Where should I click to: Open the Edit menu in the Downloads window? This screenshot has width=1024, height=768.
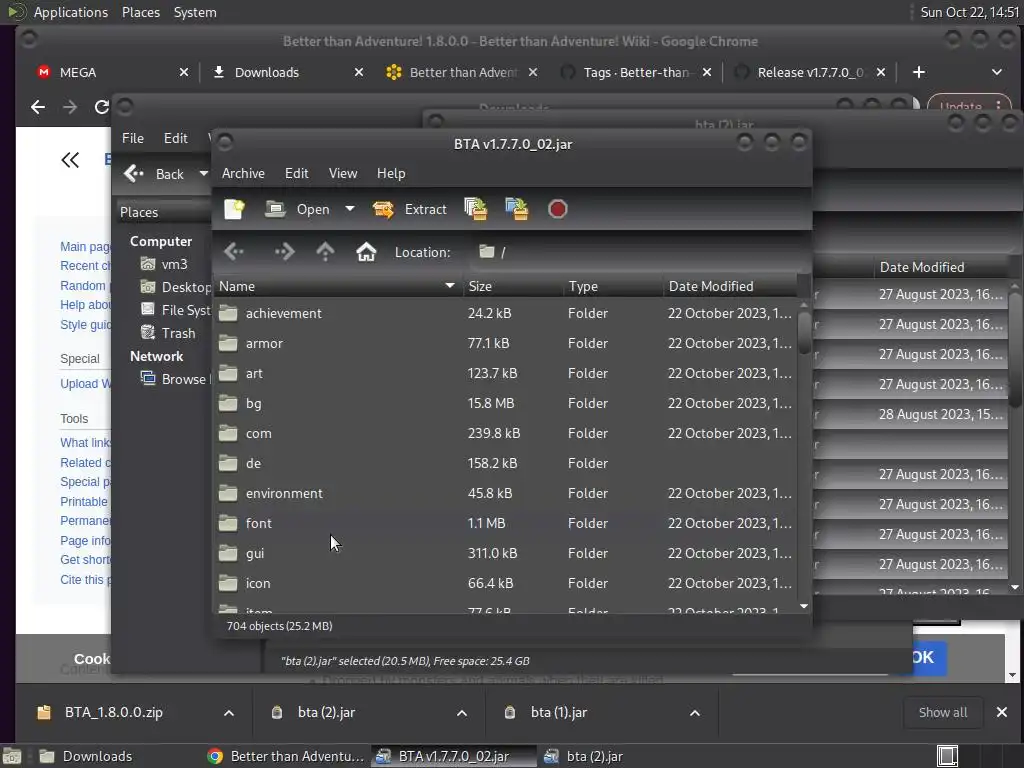point(175,138)
